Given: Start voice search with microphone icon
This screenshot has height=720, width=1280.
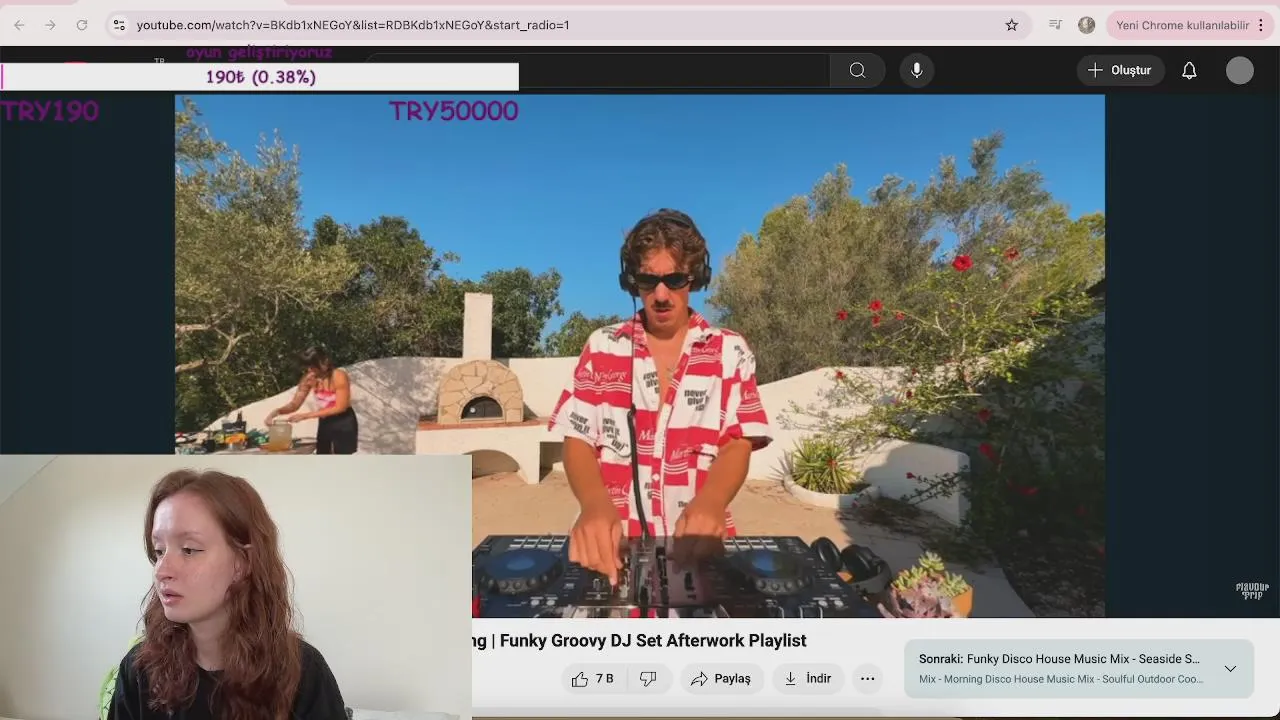Looking at the screenshot, I should 917,70.
